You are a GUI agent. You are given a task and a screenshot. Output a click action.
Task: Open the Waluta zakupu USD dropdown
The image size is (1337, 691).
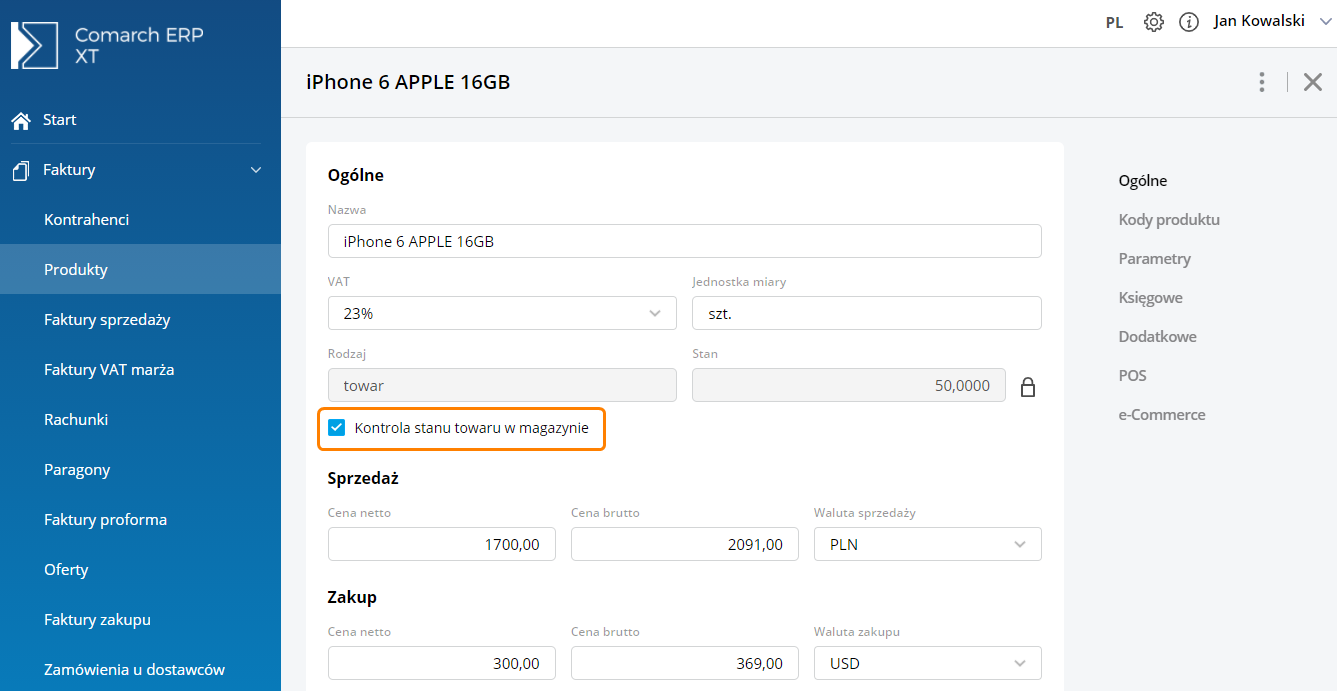[x=927, y=663]
